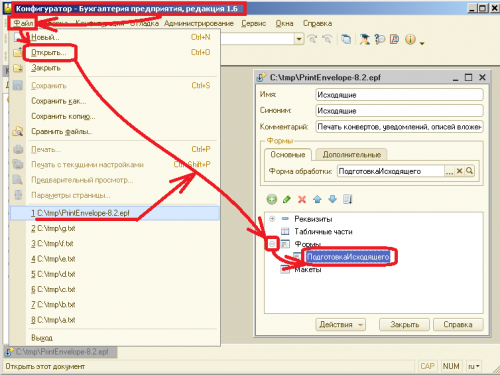Open recent file C:\tmp\a.txt

[x=115, y=320]
